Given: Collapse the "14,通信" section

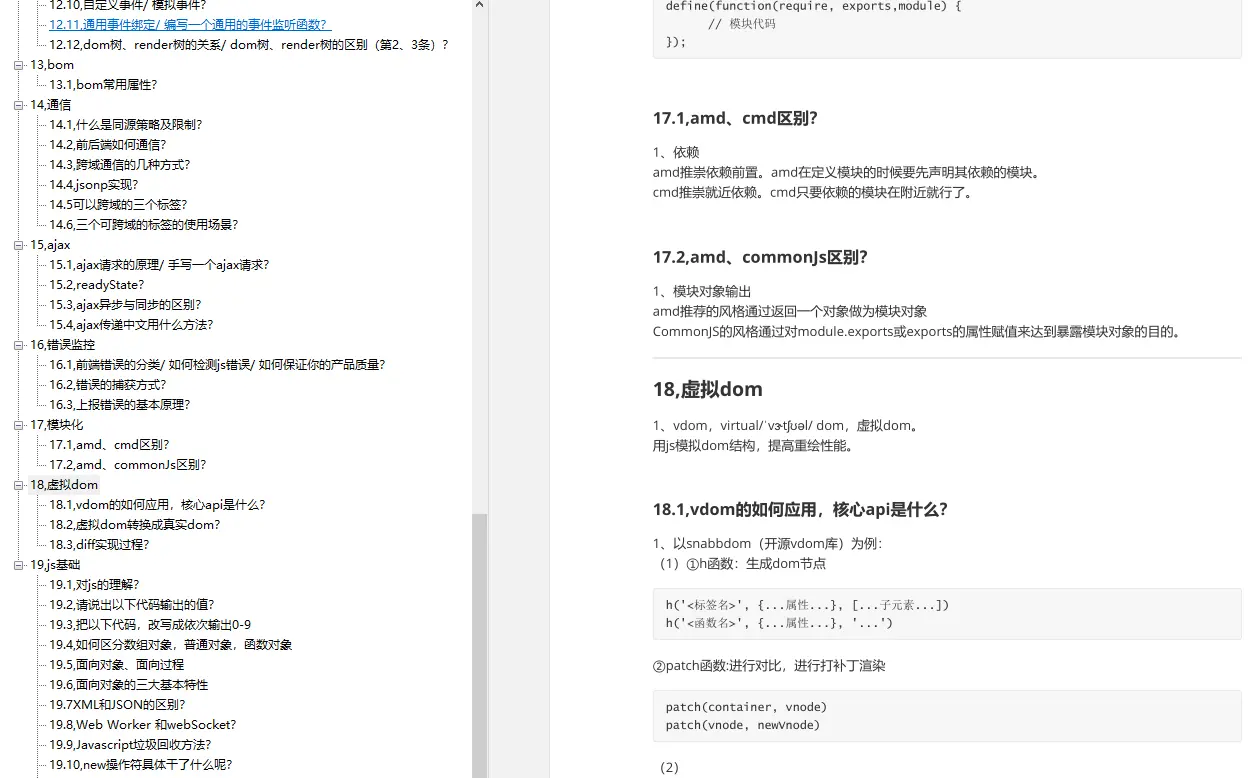Looking at the screenshot, I should tap(18, 104).
